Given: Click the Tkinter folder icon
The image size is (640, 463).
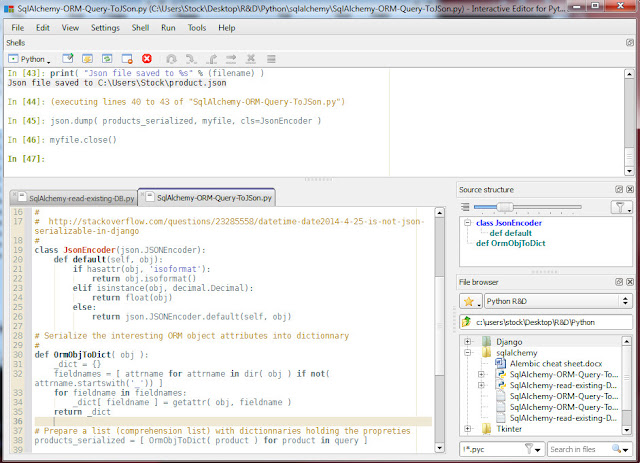Looking at the screenshot, I should 486,429.
